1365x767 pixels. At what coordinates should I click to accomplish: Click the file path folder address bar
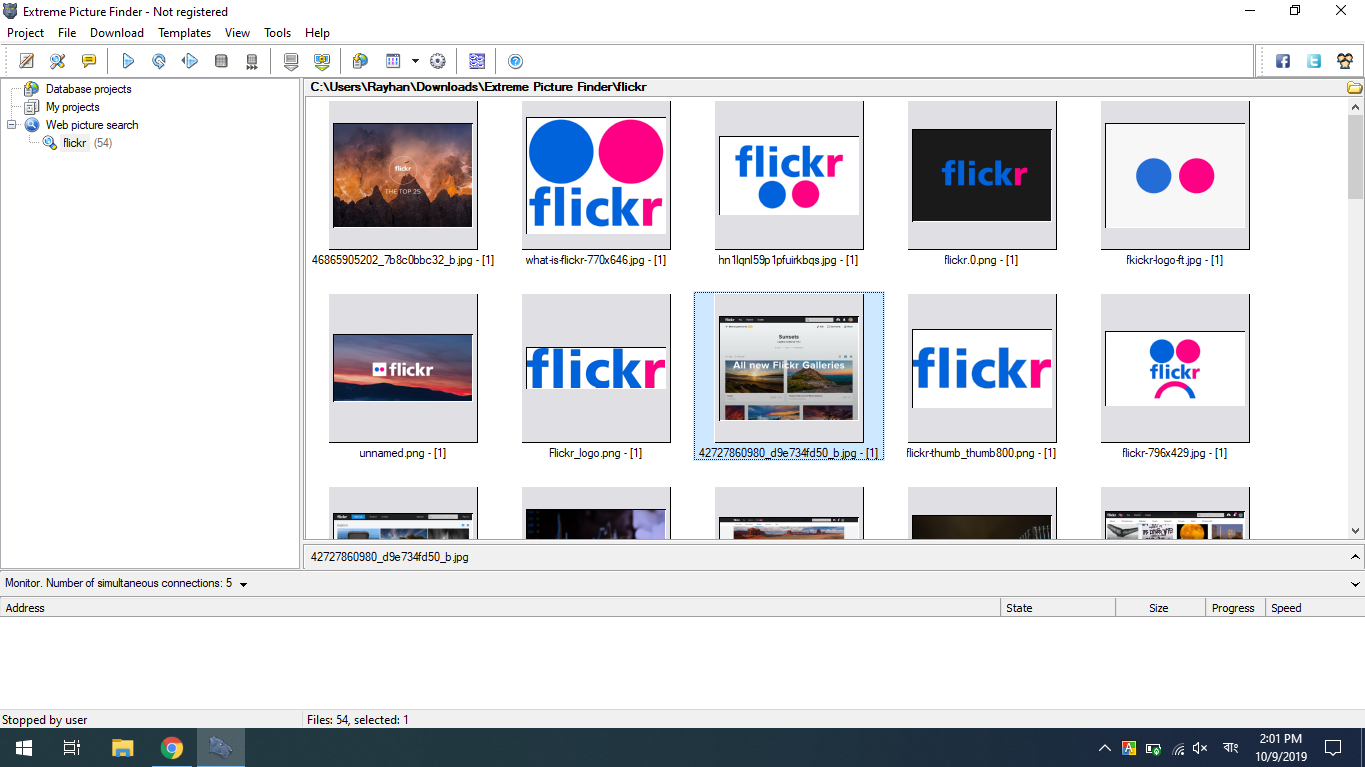(x=824, y=87)
